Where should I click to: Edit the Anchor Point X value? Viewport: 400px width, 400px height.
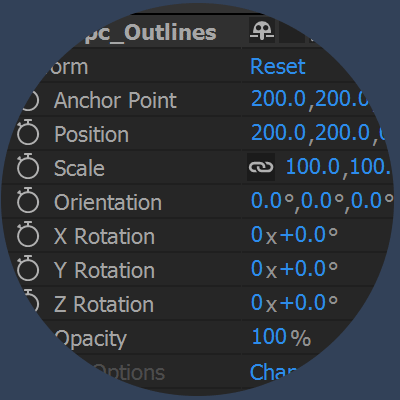(x=278, y=99)
